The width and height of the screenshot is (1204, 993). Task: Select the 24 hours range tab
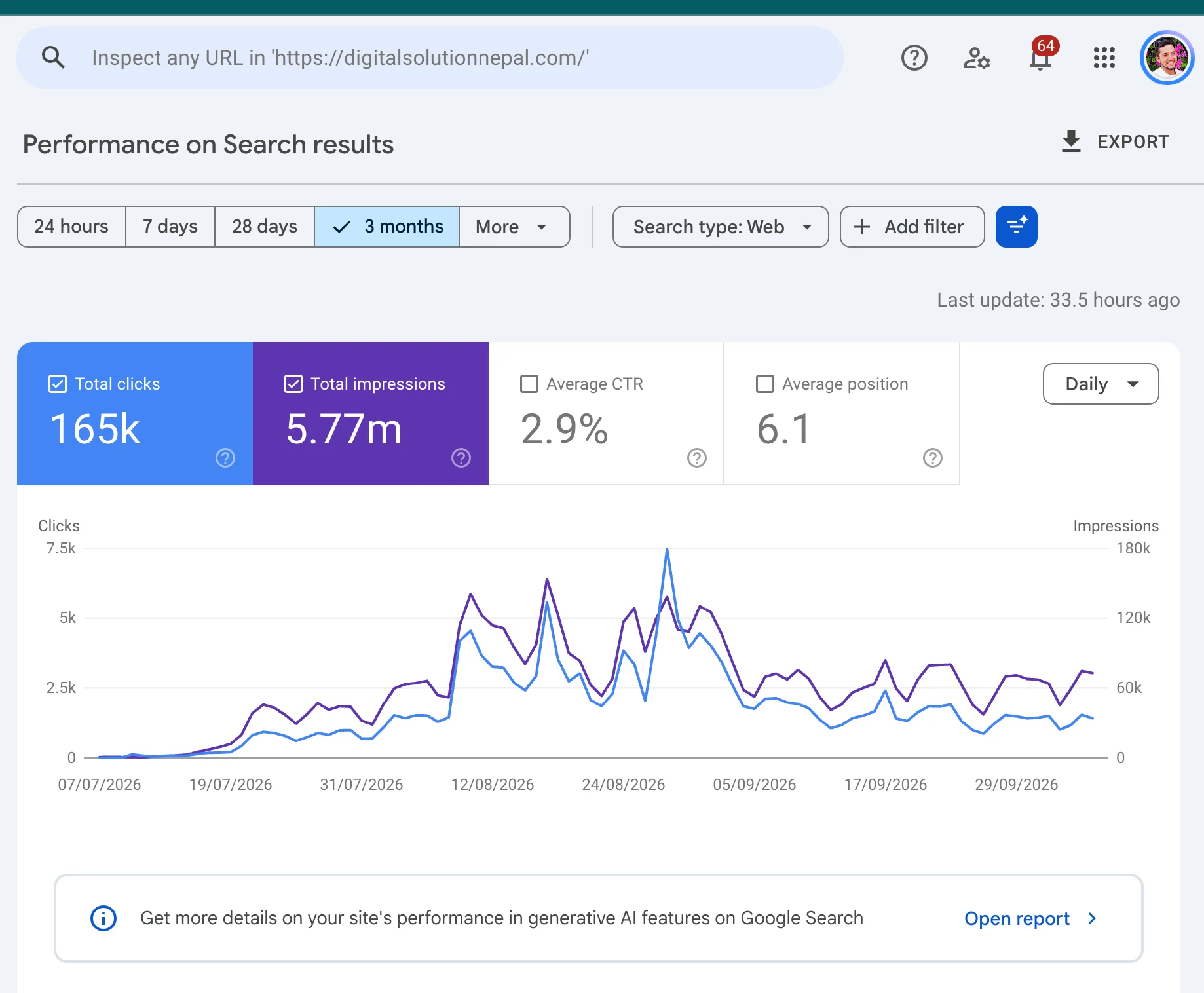click(x=71, y=227)
